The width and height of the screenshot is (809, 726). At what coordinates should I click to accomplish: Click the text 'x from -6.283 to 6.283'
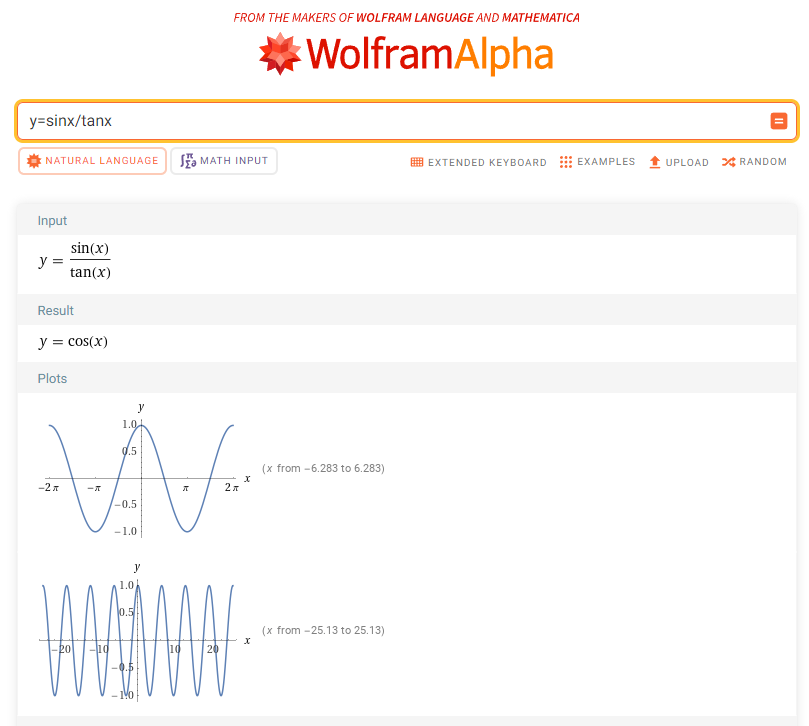point(323,469)
